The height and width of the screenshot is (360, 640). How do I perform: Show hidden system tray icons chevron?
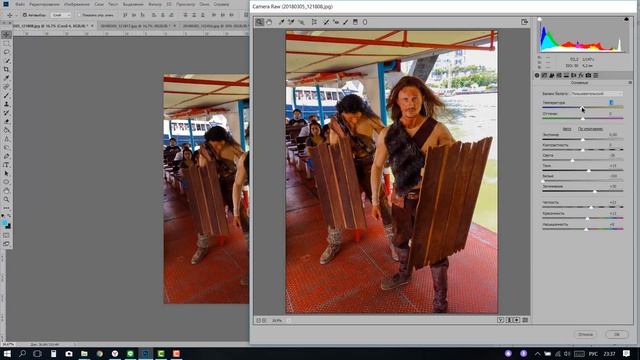tap(538, 353)
